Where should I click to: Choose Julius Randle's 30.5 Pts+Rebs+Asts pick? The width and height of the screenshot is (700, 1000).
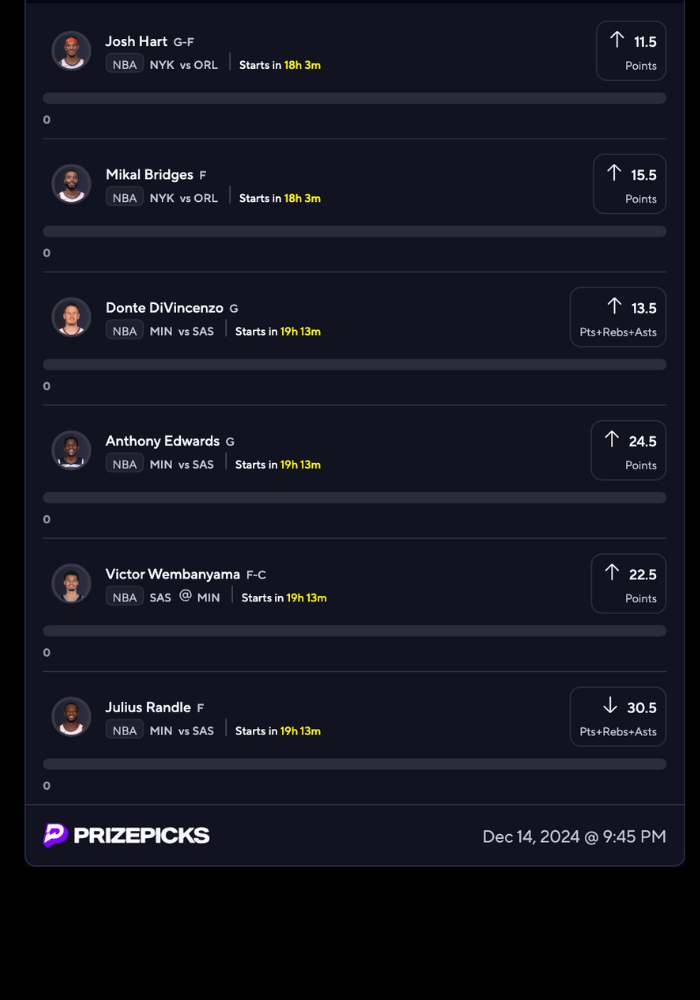click(x=618, y=717)
